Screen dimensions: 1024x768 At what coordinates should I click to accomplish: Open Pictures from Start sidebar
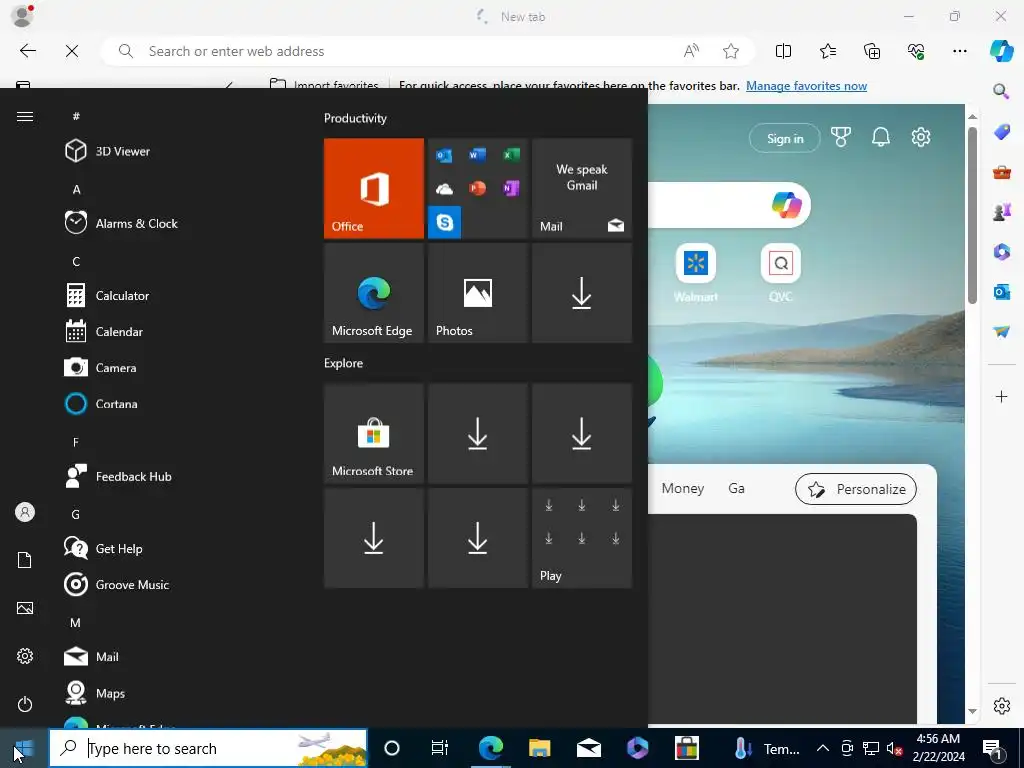point(25,608)
